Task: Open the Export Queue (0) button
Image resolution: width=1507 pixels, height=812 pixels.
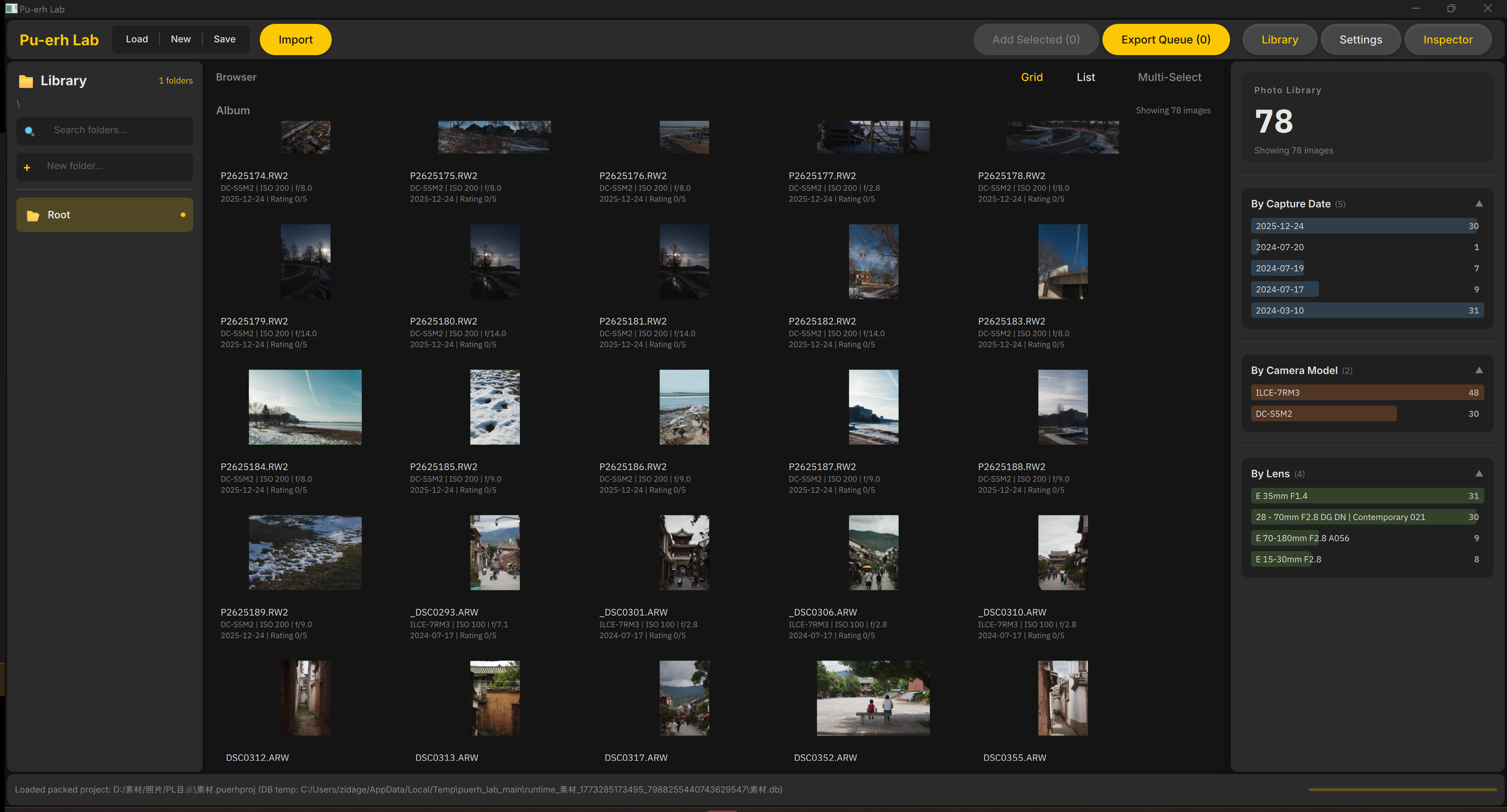Action: click(1165, 40)
